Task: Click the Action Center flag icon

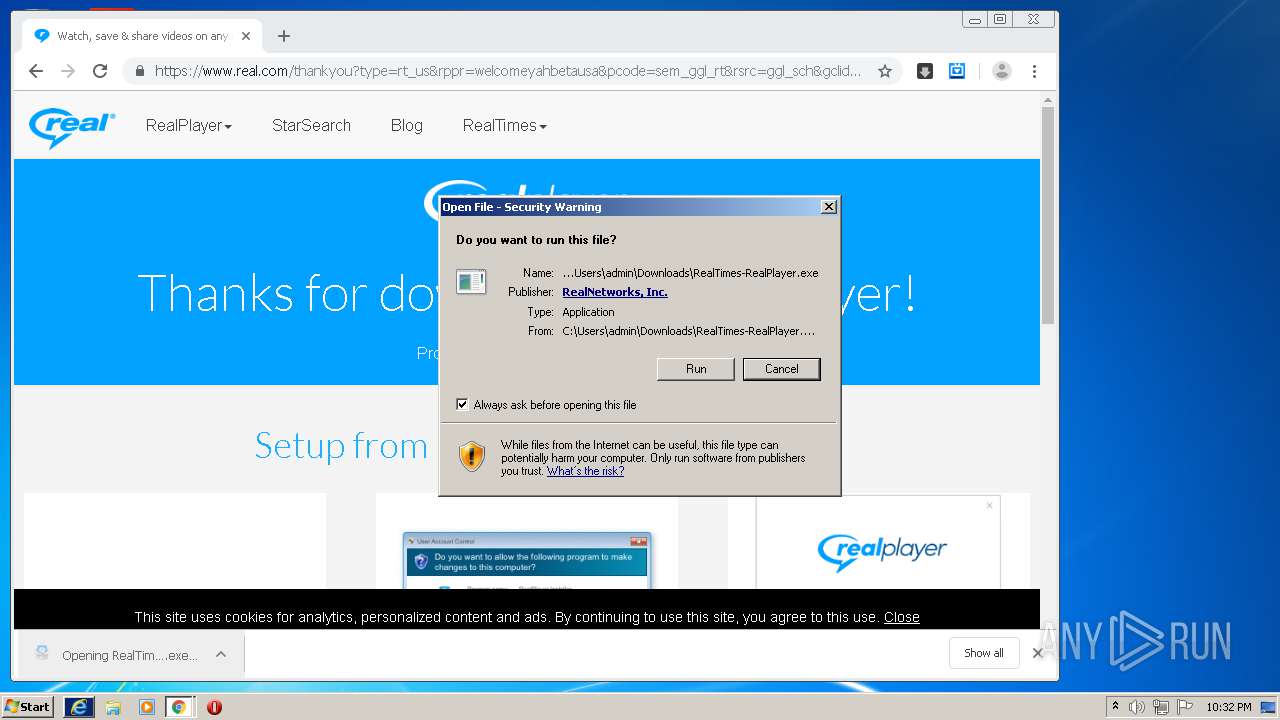Action: [x=1185, y=707]
